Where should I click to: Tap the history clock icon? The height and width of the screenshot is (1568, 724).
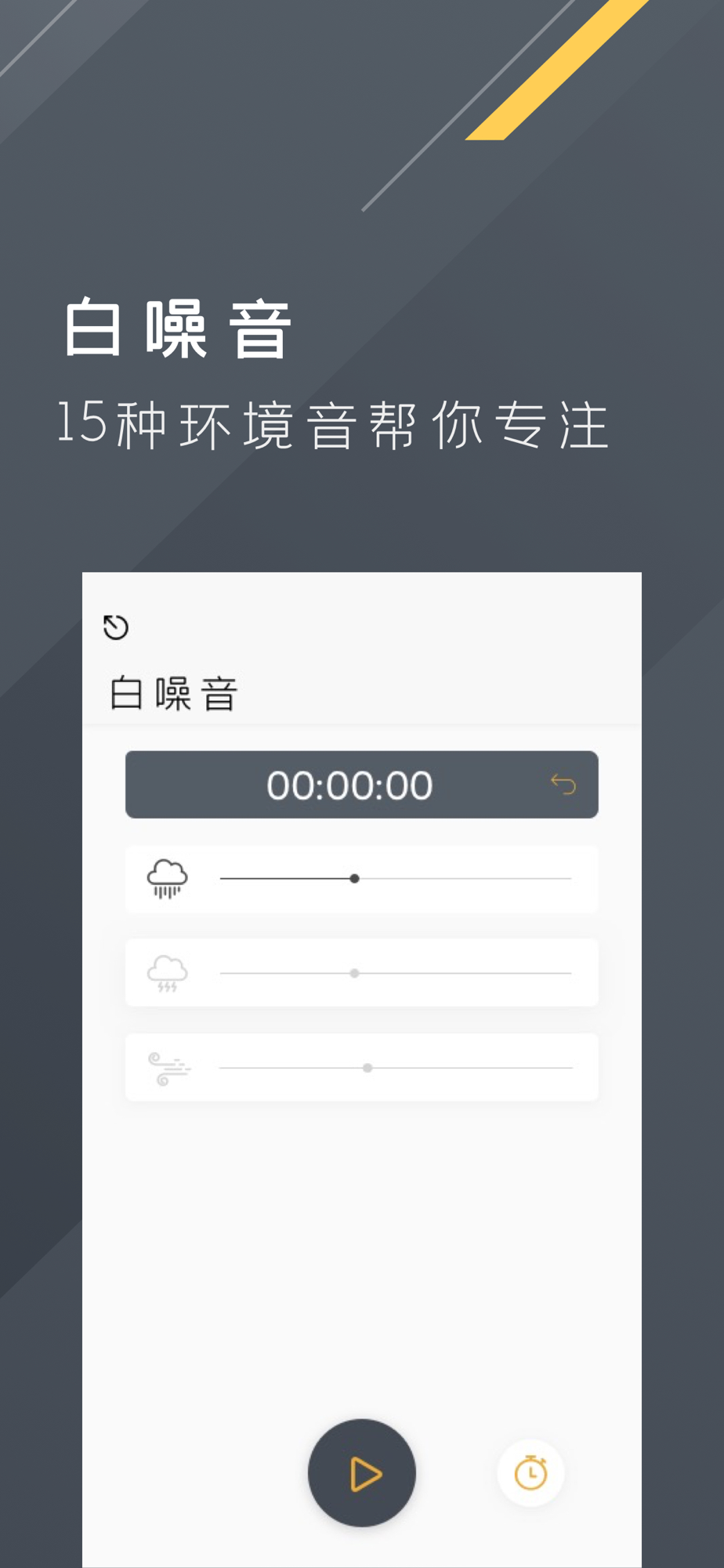(116, 627)
